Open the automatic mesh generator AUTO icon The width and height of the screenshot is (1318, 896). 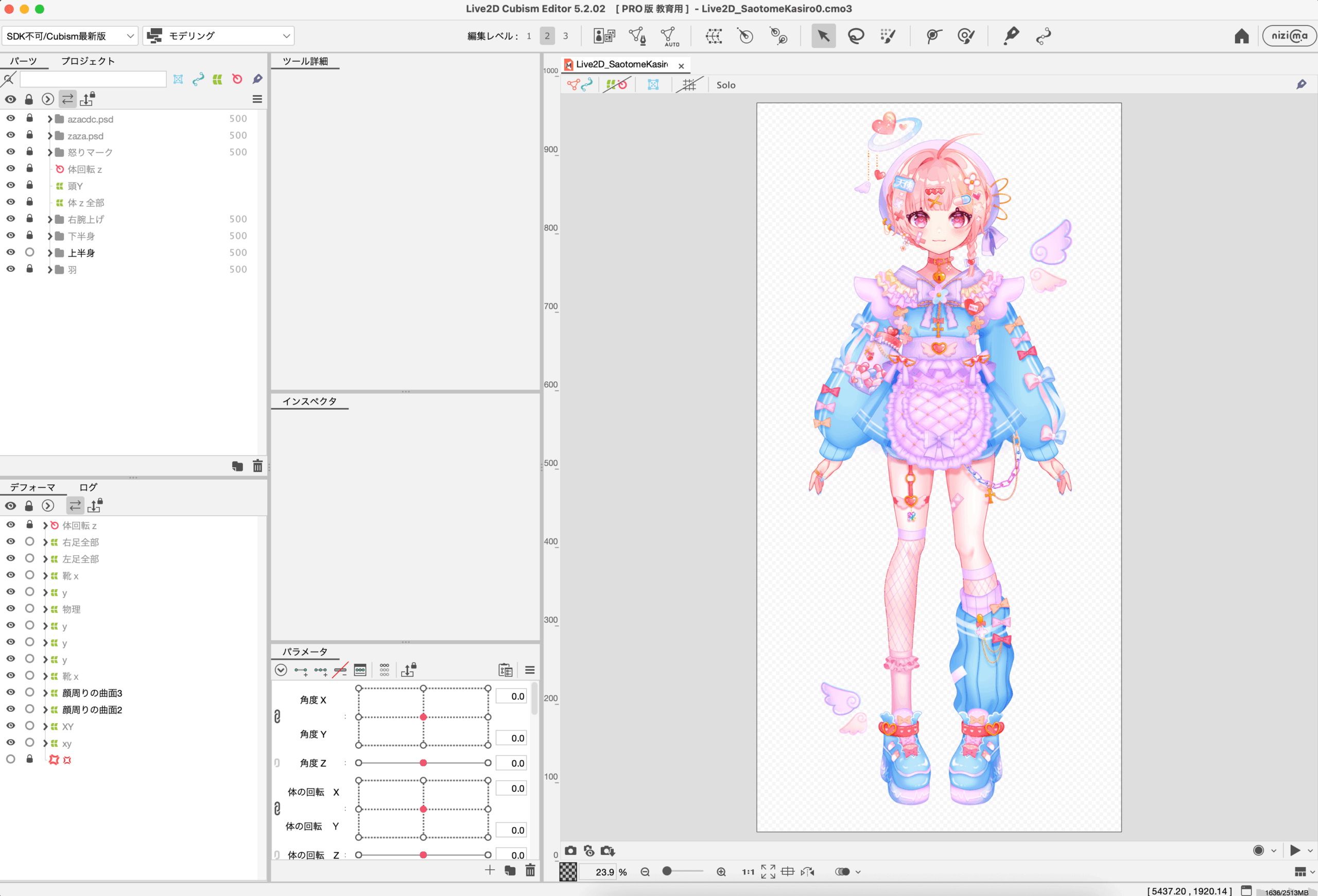[x=670, y=36]
